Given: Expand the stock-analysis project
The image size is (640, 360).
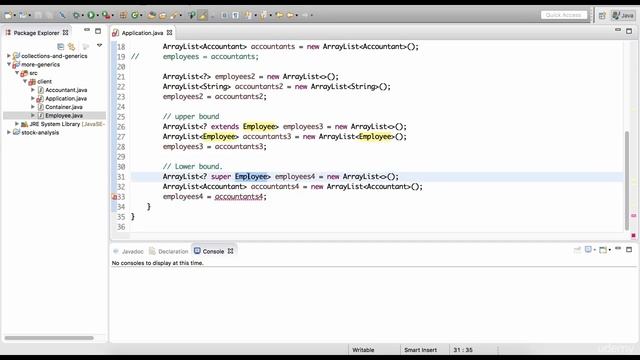Looking at the screenshot, I should [x=9, y=132].
